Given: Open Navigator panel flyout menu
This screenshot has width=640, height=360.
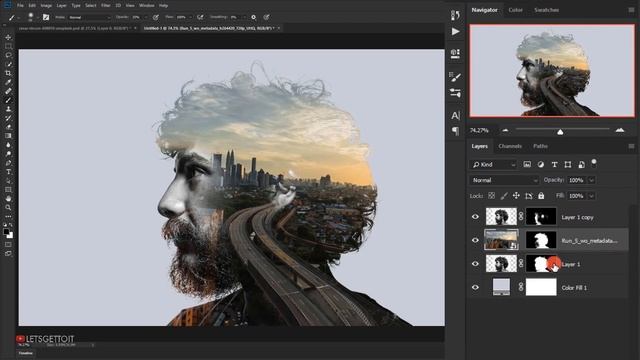Looking at the screenshot, I should point(631,10).
